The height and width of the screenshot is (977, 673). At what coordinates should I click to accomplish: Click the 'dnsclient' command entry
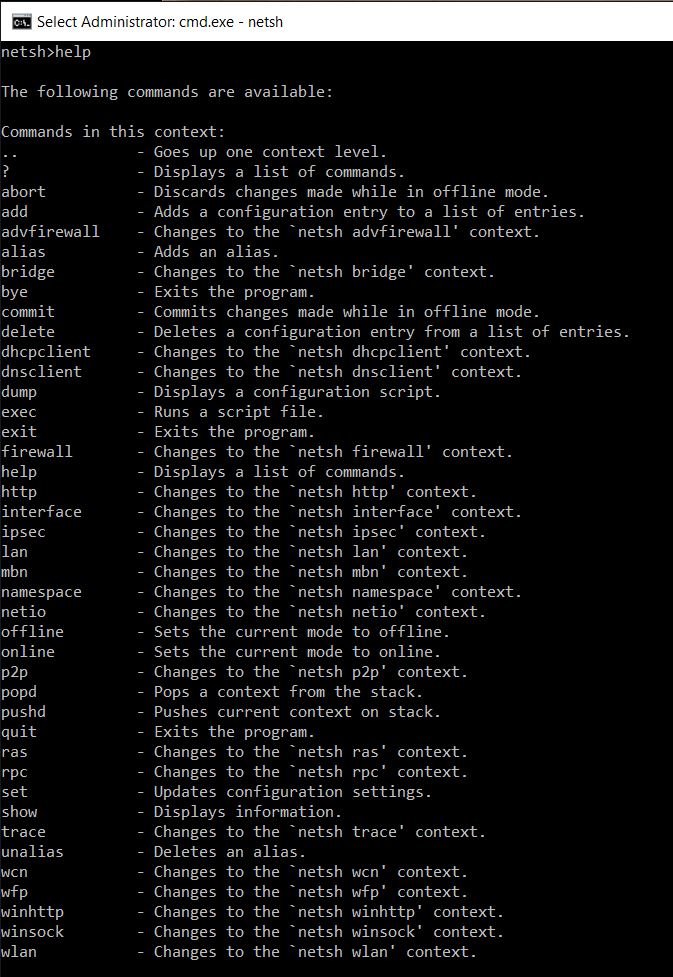click(42, 372)
